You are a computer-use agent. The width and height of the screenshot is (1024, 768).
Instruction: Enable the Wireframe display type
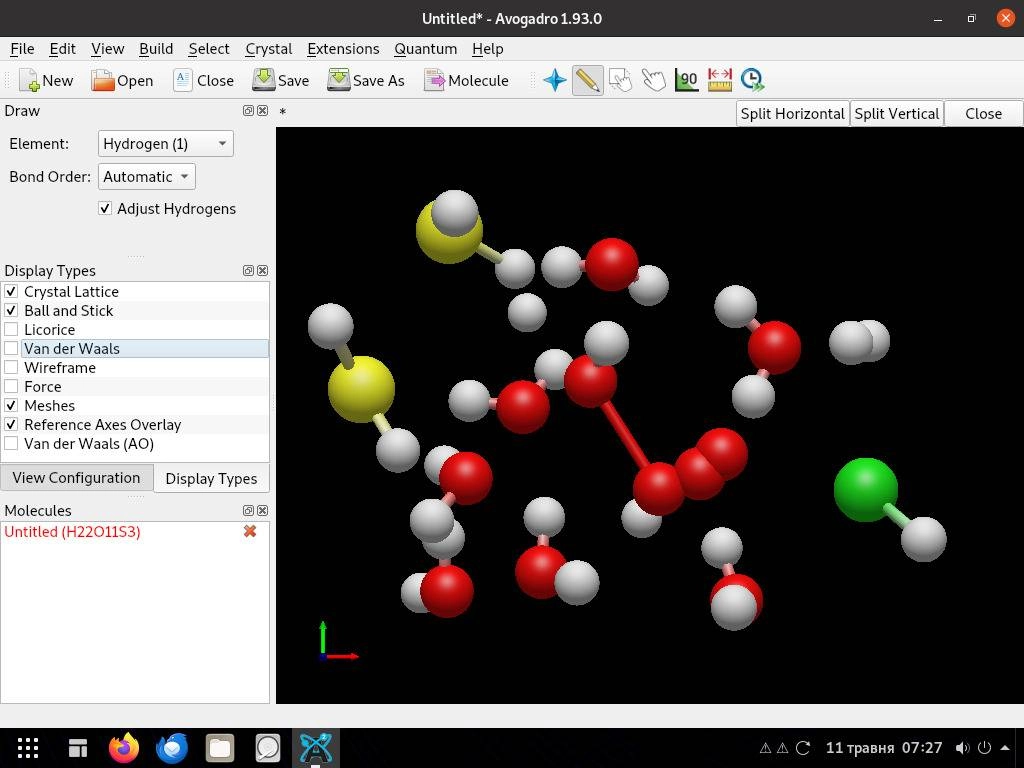11,367
